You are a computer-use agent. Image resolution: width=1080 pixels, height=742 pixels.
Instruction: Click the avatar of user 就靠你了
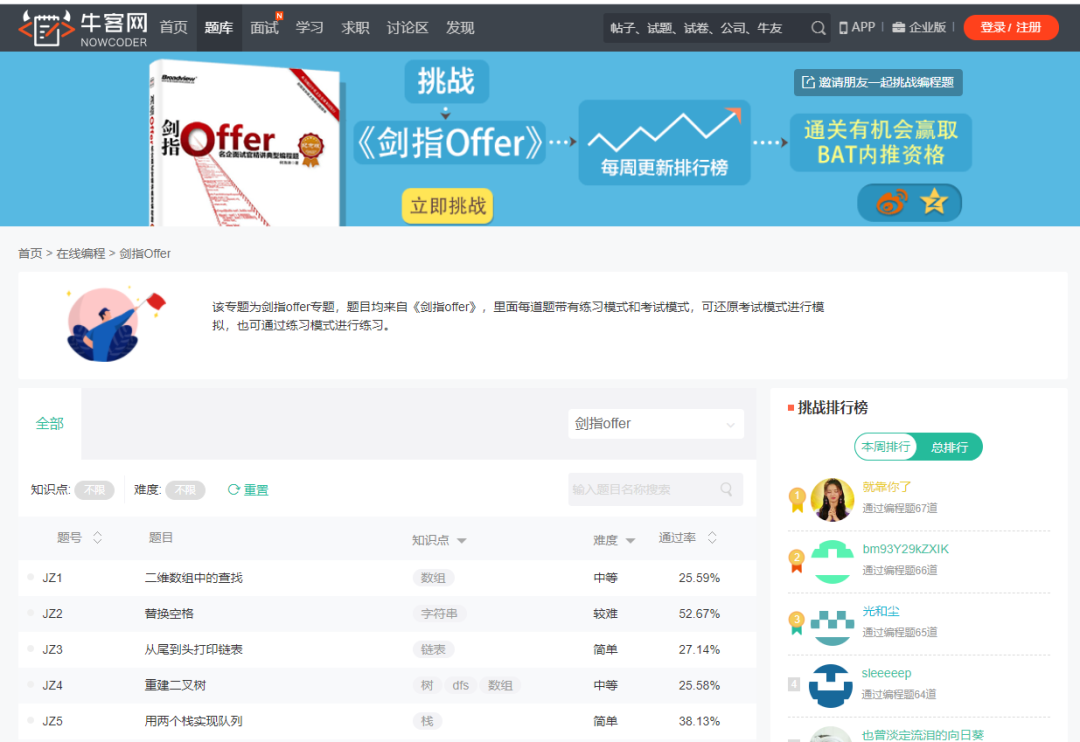[x=832, y=499]
